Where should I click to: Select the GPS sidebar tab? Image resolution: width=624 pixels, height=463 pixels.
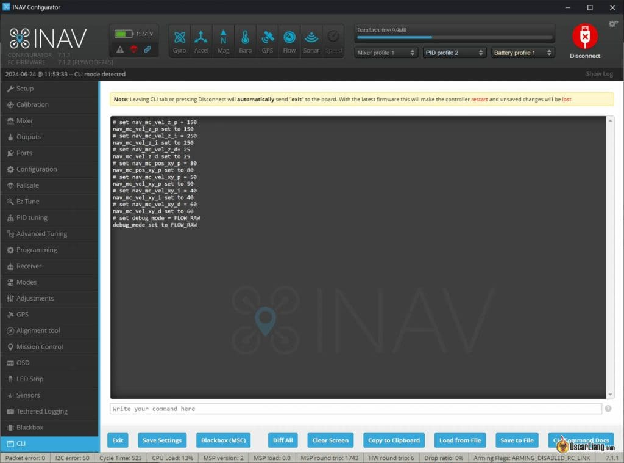(49, 315)
